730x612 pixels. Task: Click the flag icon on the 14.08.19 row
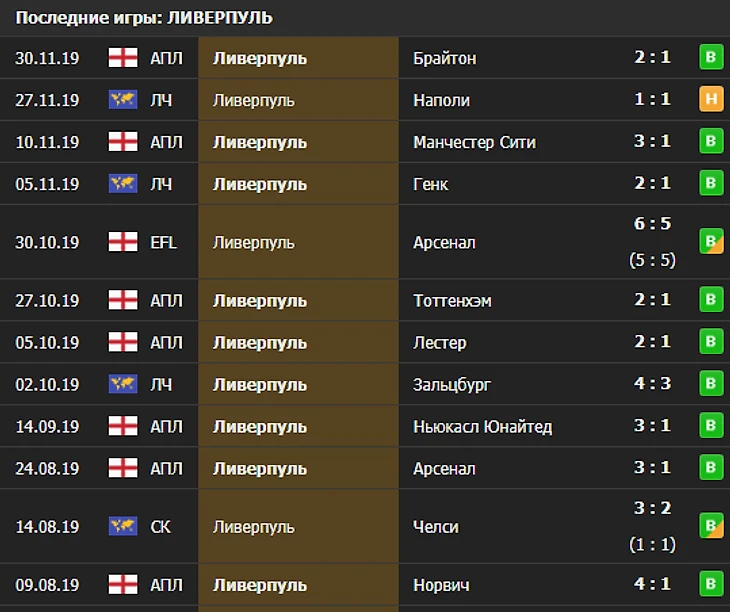tap(123, 526)
